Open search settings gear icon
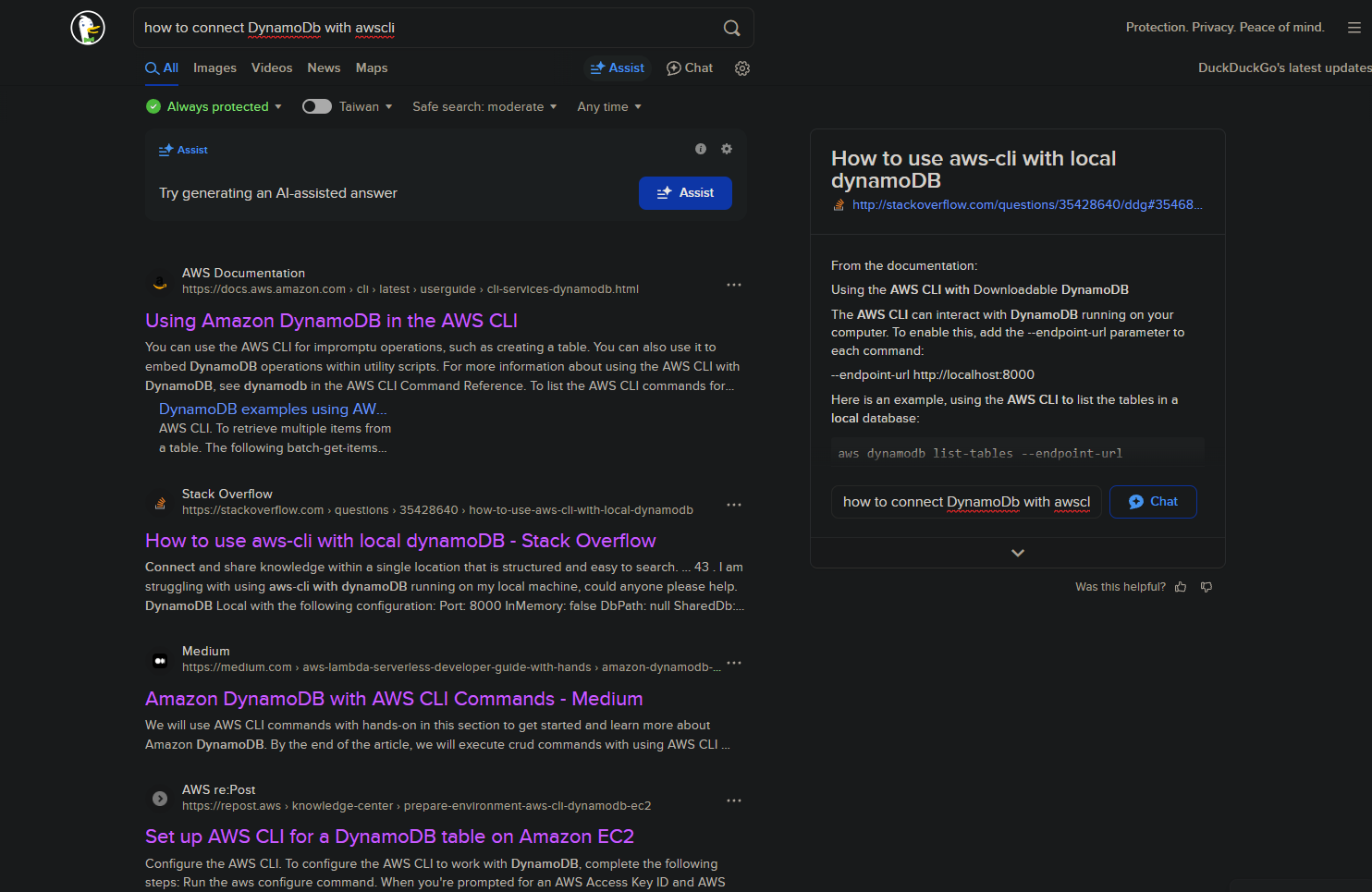Image resolution: width=1372 pixels, height=892 pixels. 741,68
